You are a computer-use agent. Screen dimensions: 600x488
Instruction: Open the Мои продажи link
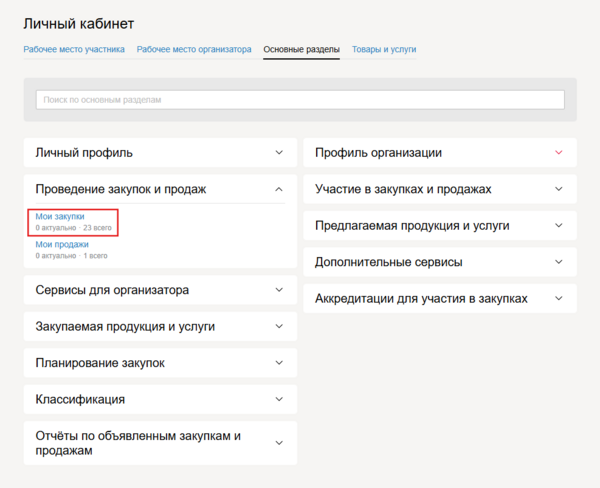[x=62, y=244]
